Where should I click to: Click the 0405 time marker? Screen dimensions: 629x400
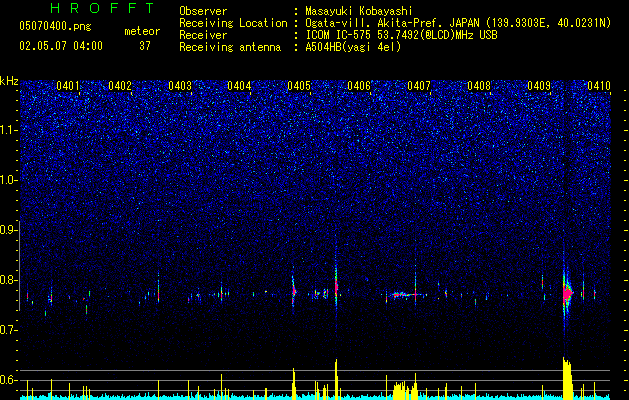[x=299, y=86]
